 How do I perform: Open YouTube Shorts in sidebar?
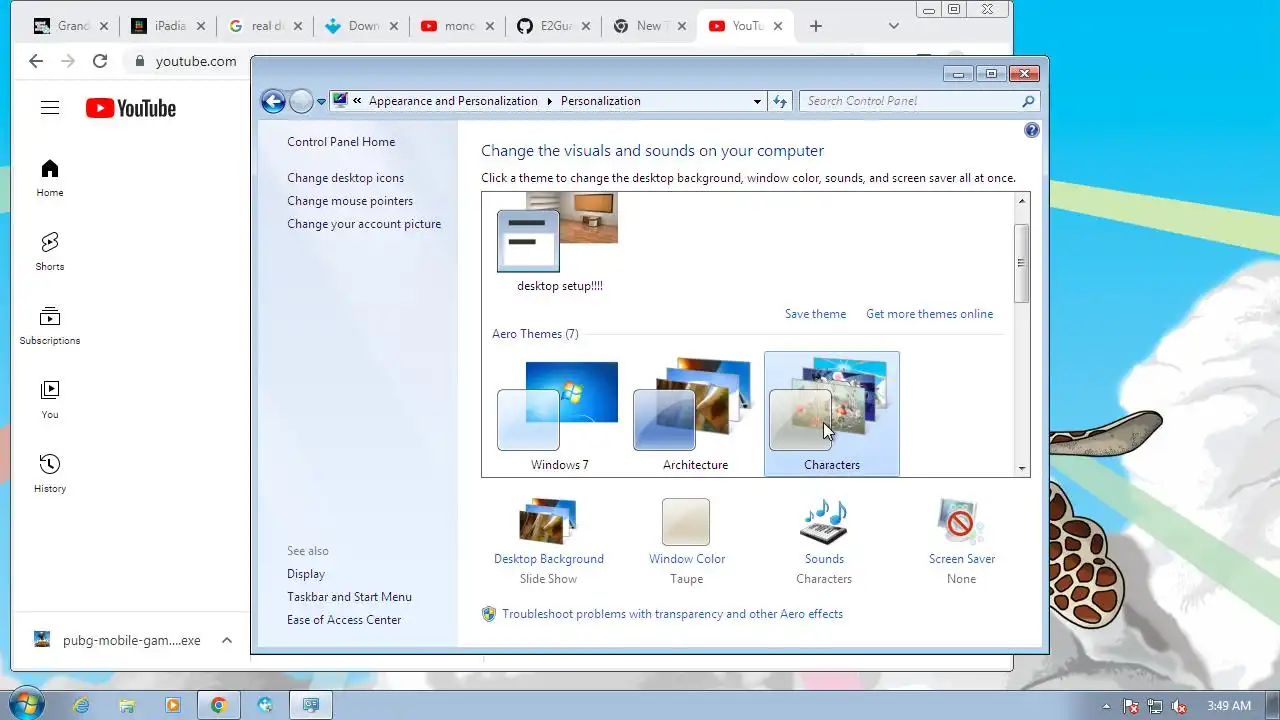click(x=50, y=252)
